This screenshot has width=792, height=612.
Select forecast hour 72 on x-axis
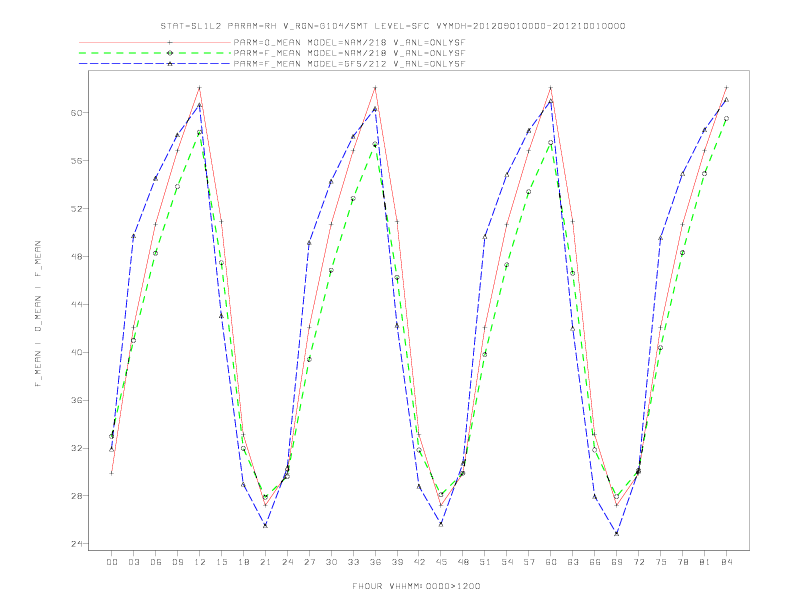point(639,562)
